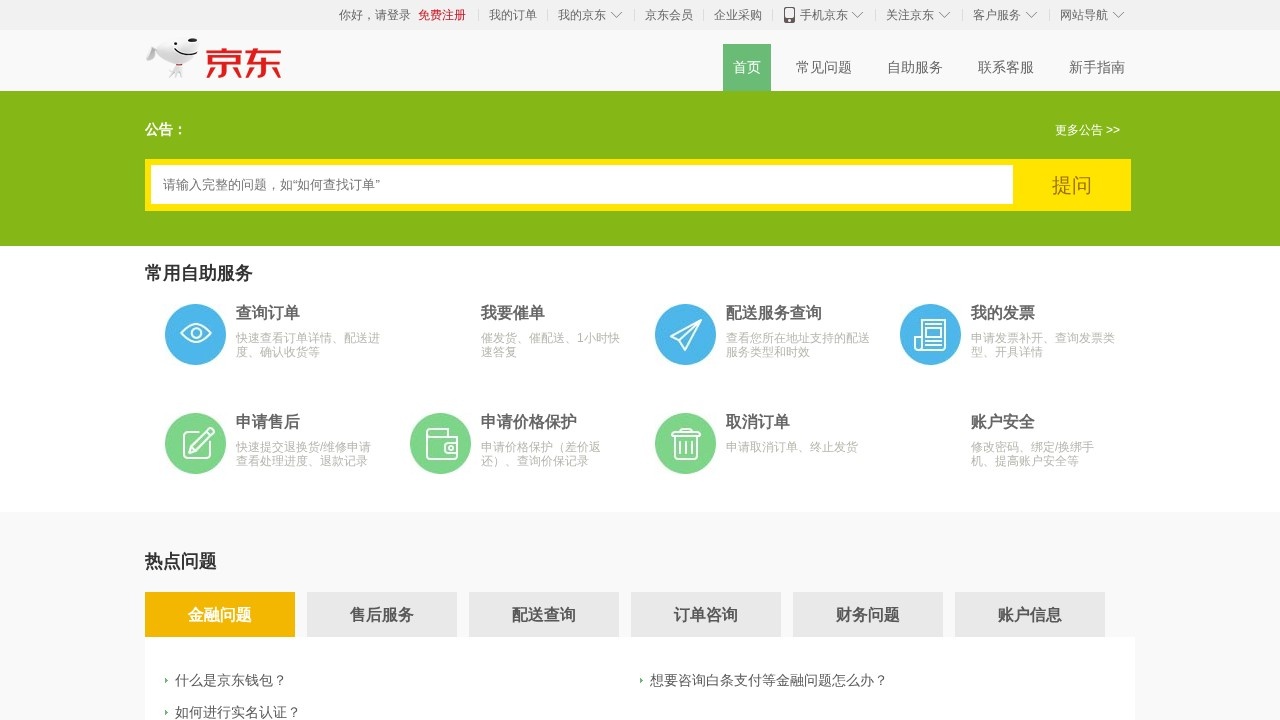1280x720 pixels.
Task: Open 我的订单 in top bar
Action: pyautogui.click(x=513, y=15)
